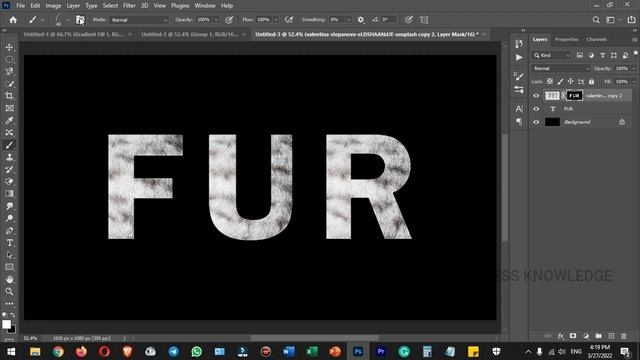
Task: Open the Plugins menu
Action: (x=180, y=6)
